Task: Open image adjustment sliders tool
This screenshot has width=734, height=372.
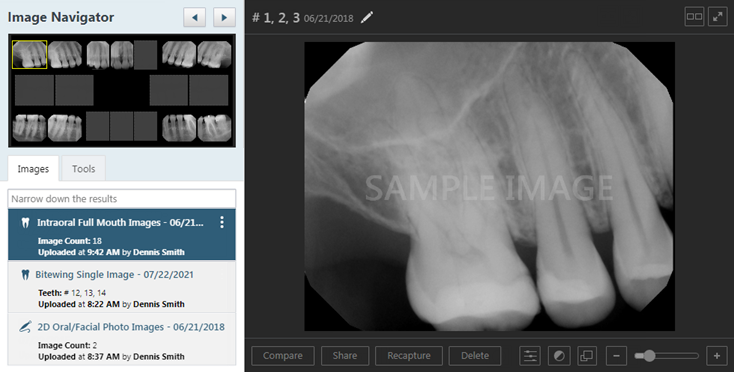Action: pos(530,356)
